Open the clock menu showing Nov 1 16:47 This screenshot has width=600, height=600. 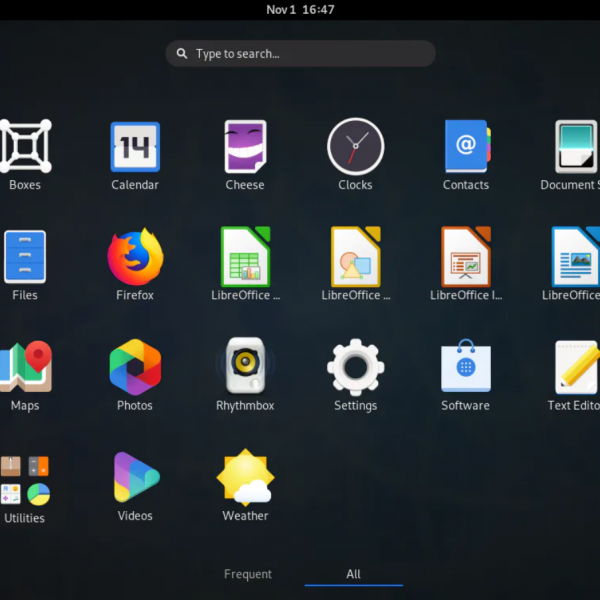(300, 9)
